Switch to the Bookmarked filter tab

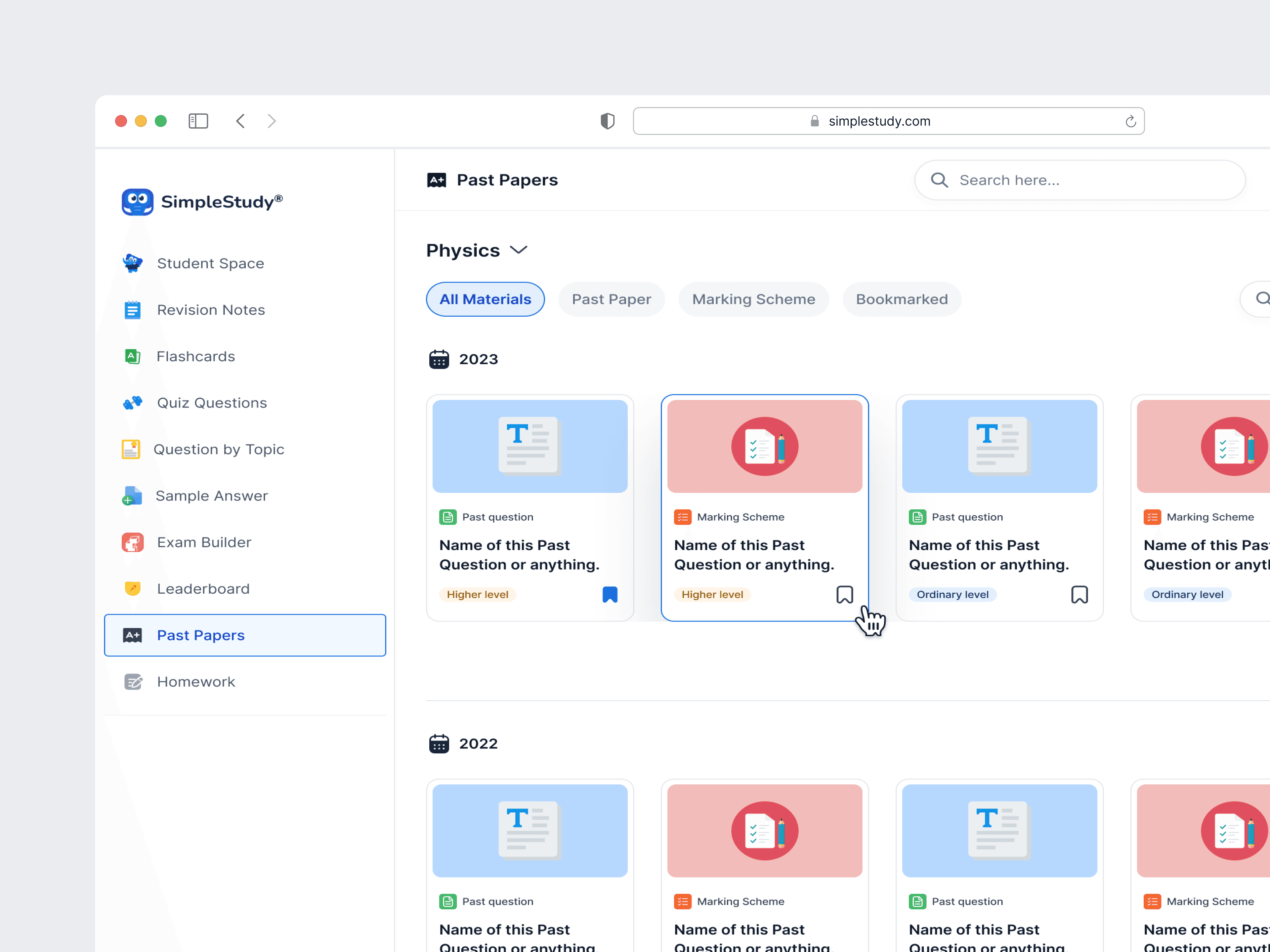pyautogui.click(x=901, y=299)
